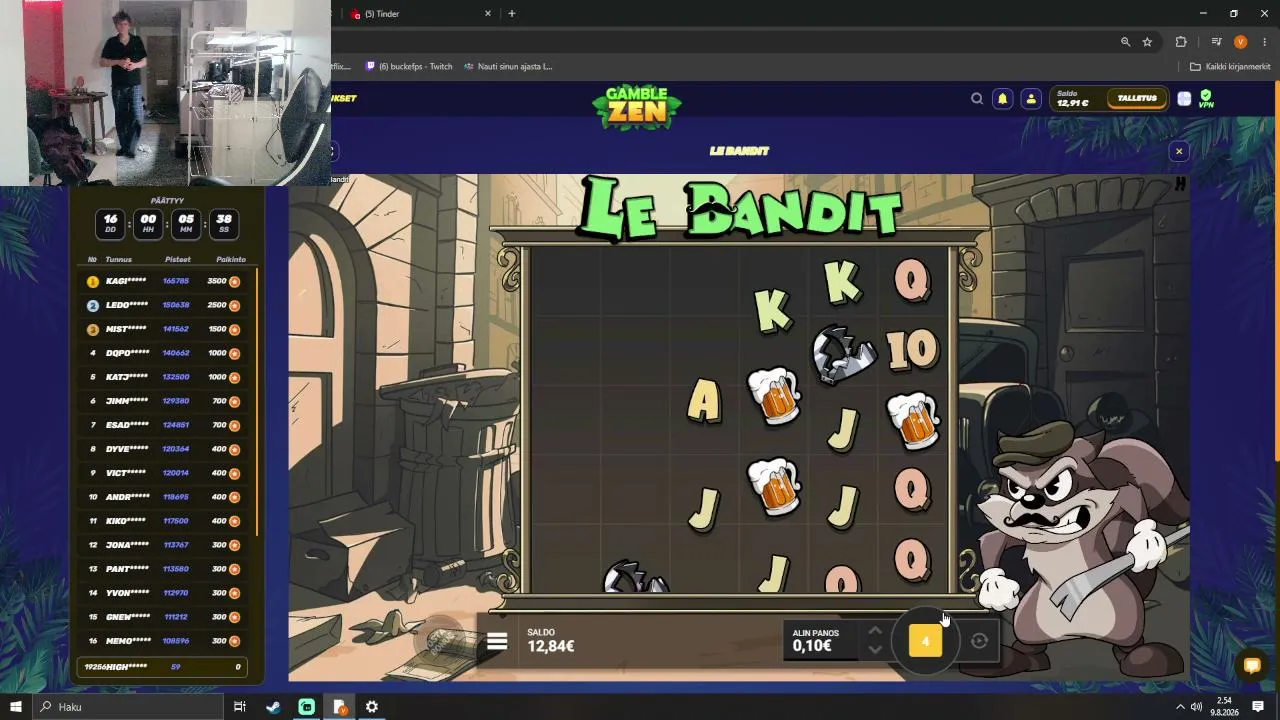This screenshot has height=720, width=1280.
Task: Spin the reels with the yellow button
Action: point(925,641)
